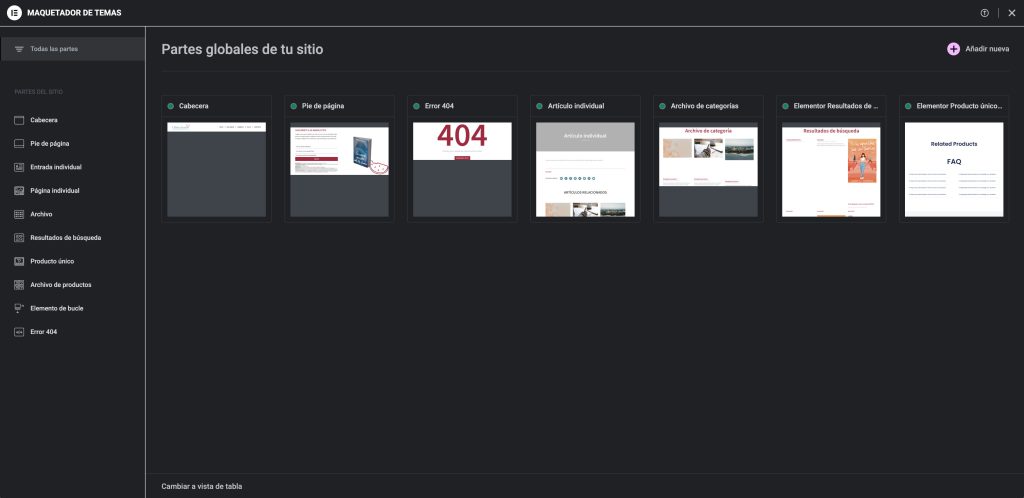Click the Elementor logo icon
Screen dimensions: 1024x498
click(x=14, y=12)
